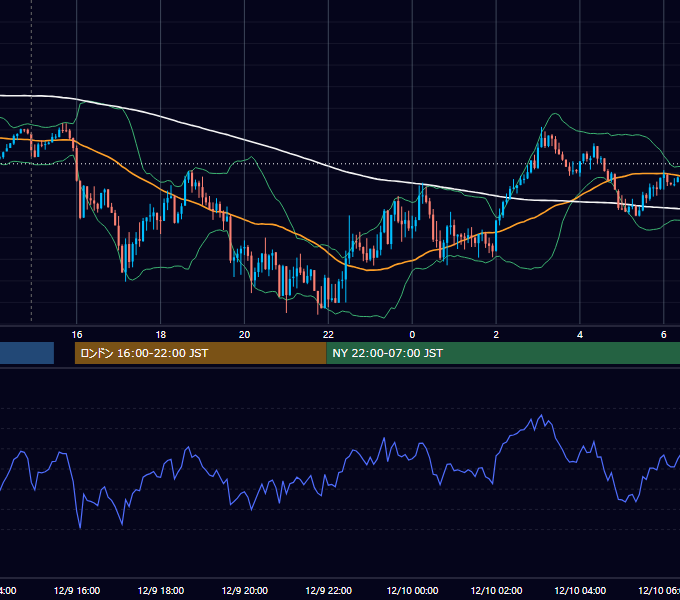The width and height of the screenshot is (680, 600).
Task: Click the "12/10 00:00" date label
Action: [x=412, y=590]
